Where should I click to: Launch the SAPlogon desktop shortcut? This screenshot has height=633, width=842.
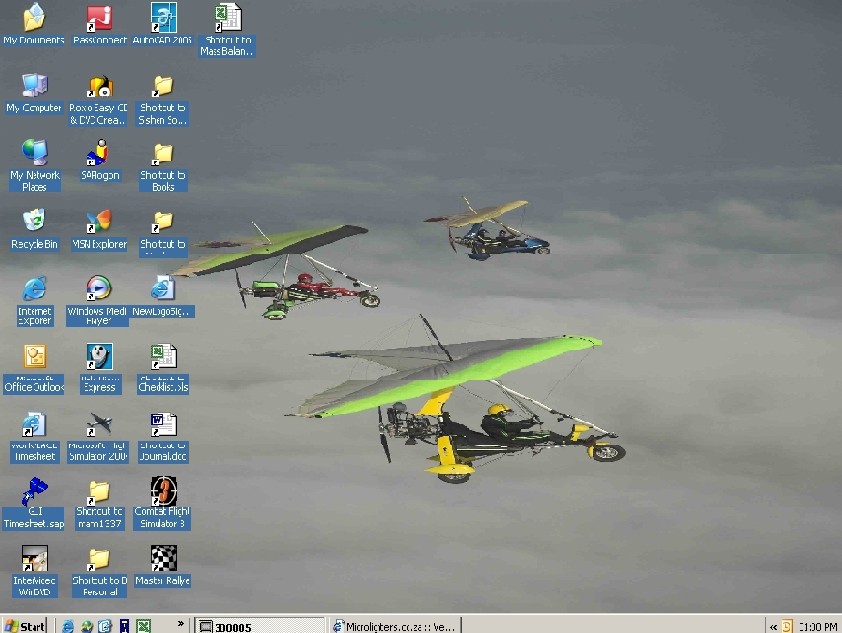(100, 160)
